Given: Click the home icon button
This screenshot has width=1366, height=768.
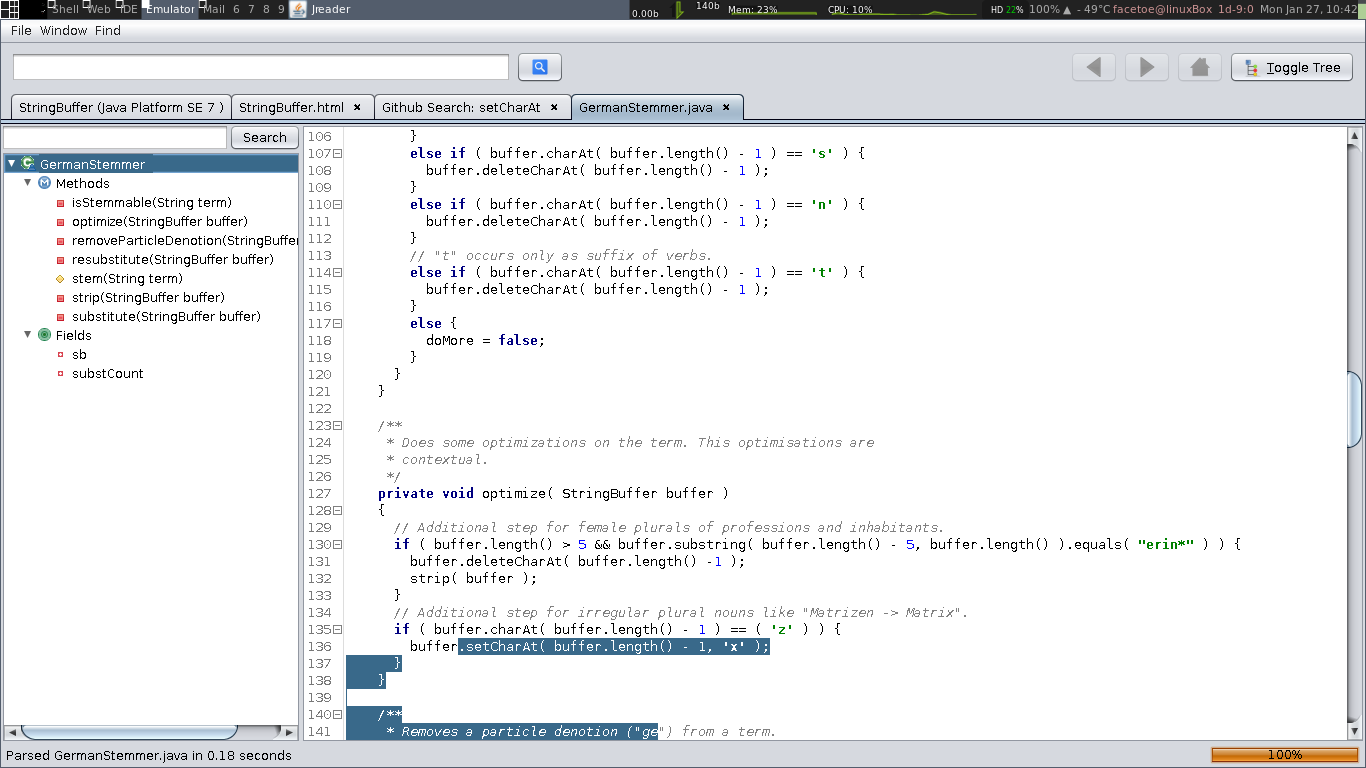Looking at the screenshot, I should (1200, 67).
